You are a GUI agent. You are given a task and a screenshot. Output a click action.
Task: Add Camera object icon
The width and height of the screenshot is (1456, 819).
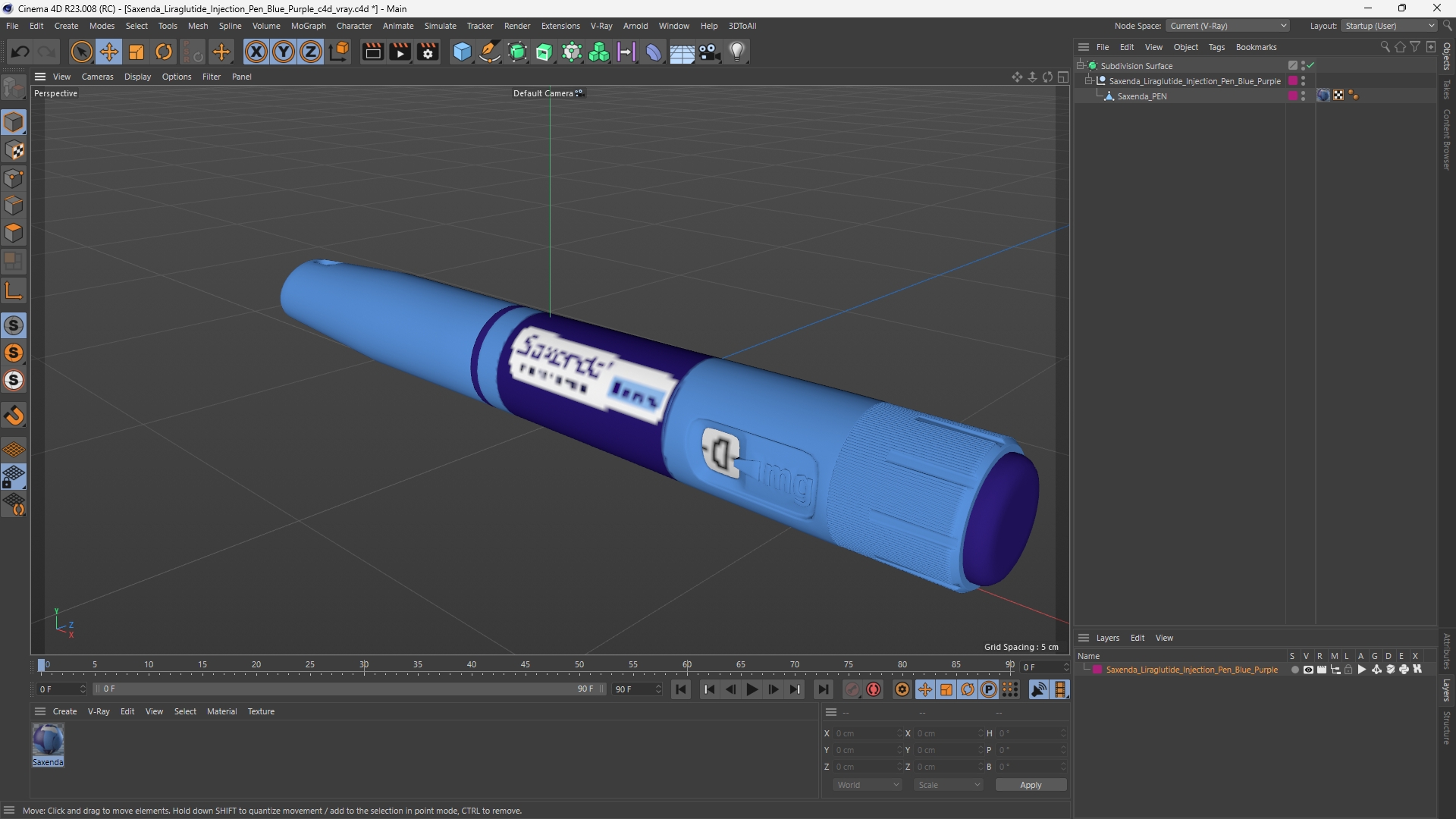pyautogui.click(x=709, y=52)
